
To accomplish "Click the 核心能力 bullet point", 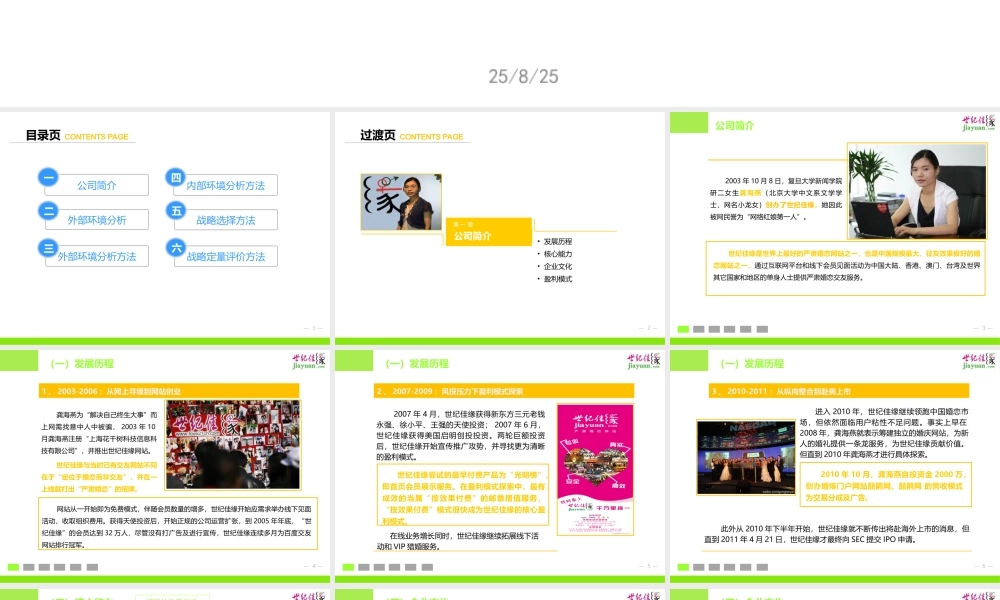I will point(557,254).
